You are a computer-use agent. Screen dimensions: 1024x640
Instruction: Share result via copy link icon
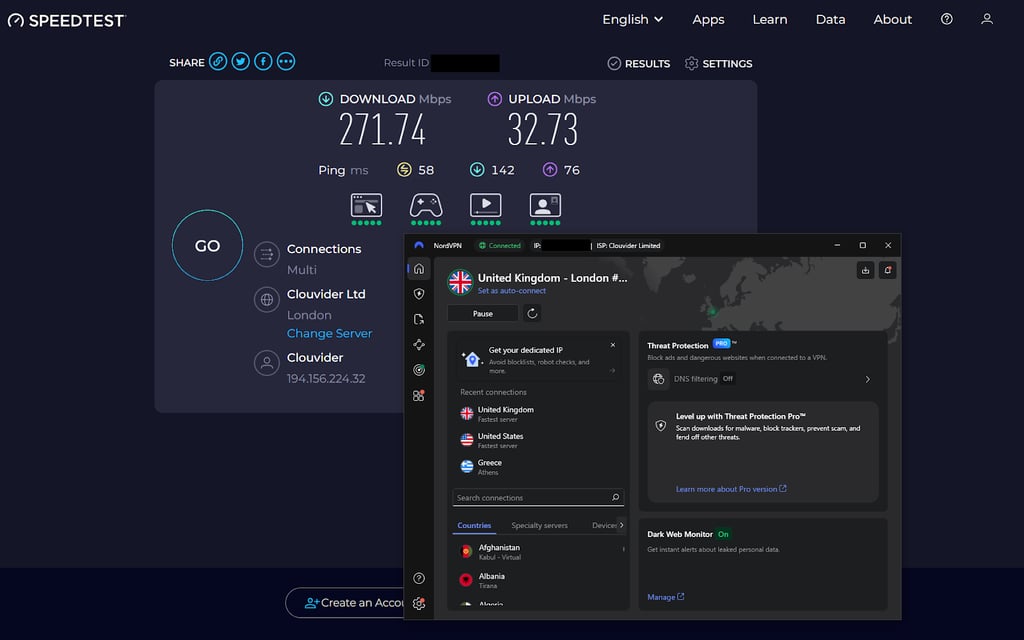click(x=218, y=61)
